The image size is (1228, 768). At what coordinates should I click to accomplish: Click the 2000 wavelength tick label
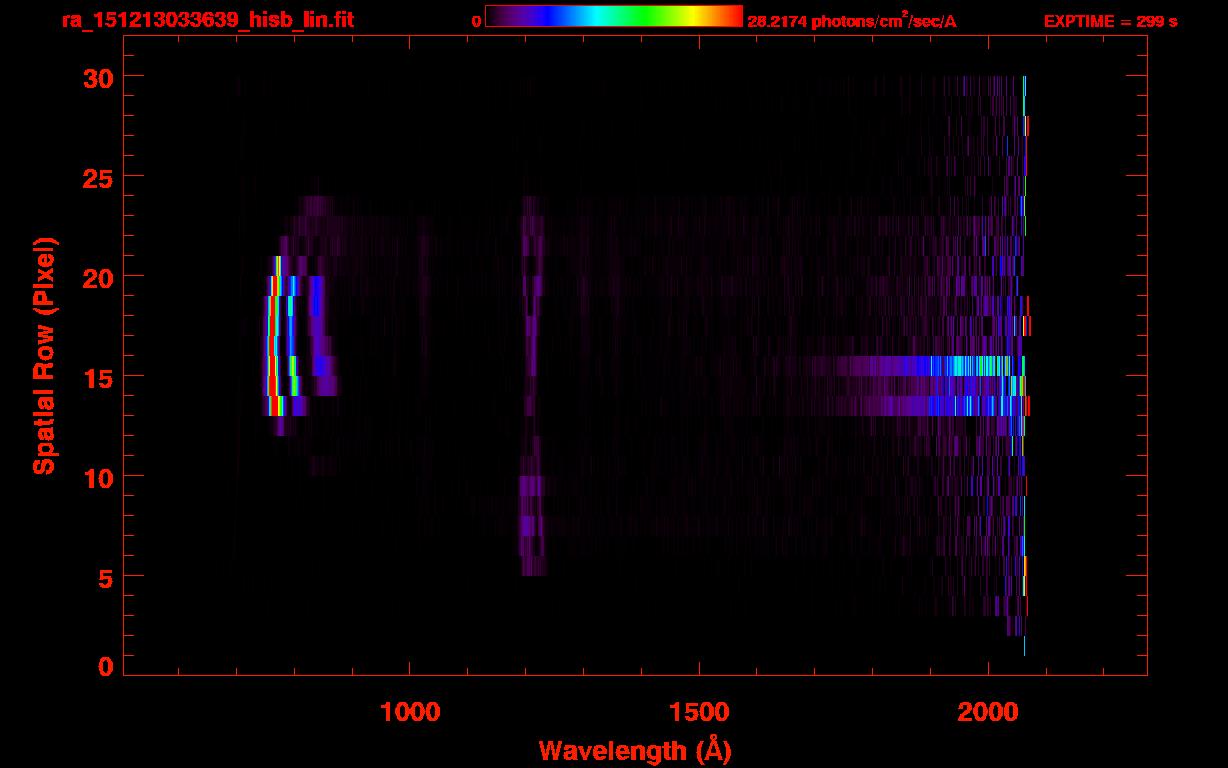tap(988, 712)
